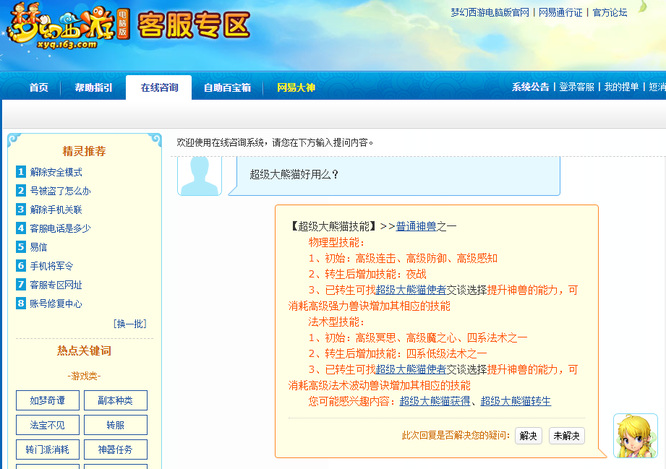Mark the reply as 未解决
Screen dimensions: 666x469
point(567,436)
